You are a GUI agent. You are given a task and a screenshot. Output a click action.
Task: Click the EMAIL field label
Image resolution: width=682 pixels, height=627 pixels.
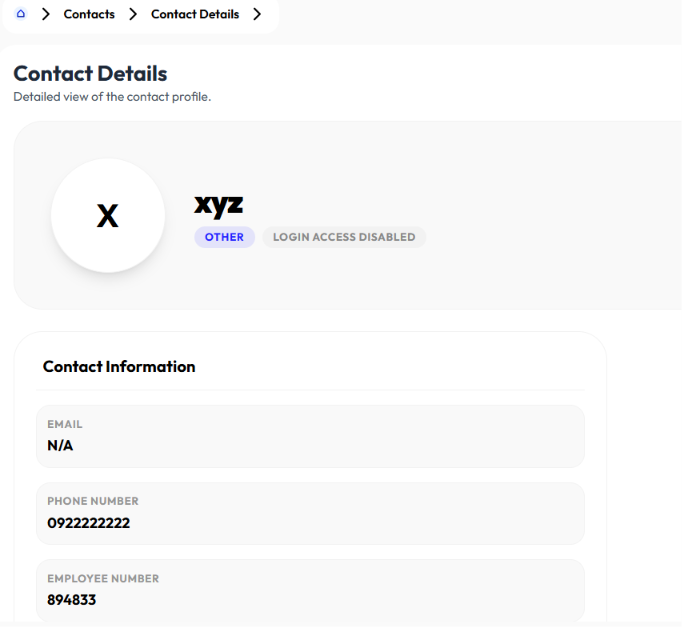[x=65, y=424]
